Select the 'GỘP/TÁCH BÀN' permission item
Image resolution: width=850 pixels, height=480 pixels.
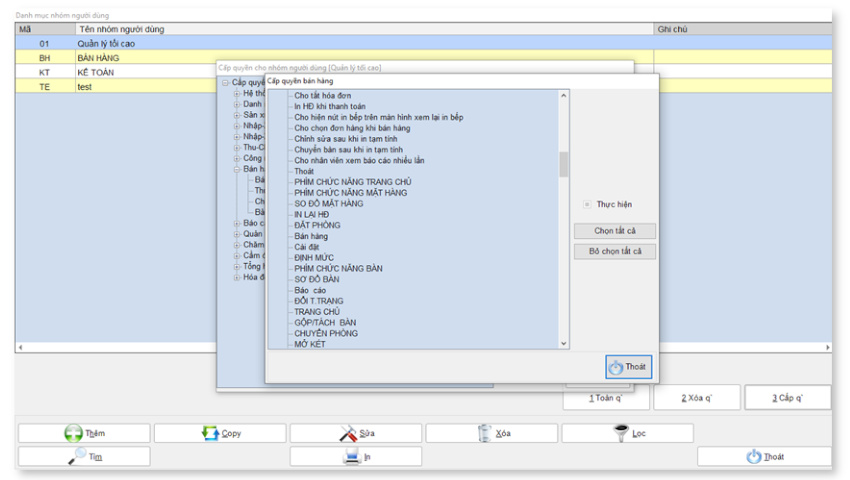click(325, 323)
